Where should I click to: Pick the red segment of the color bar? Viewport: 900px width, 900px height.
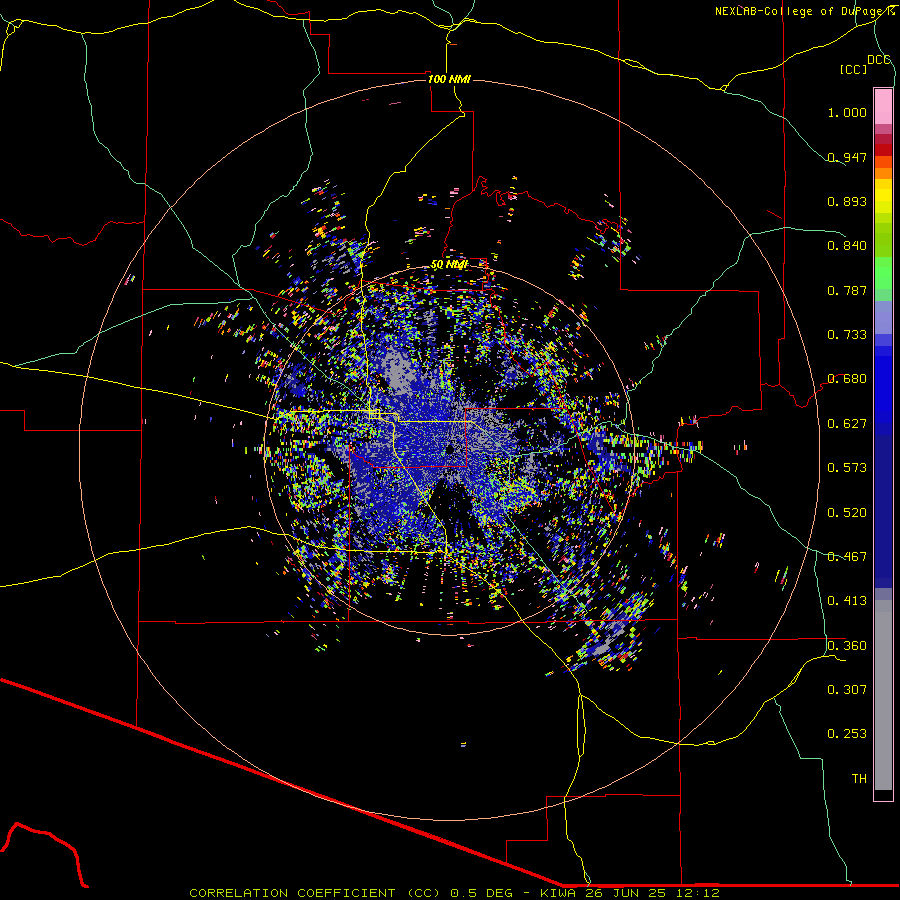click(x=883, y=150)
